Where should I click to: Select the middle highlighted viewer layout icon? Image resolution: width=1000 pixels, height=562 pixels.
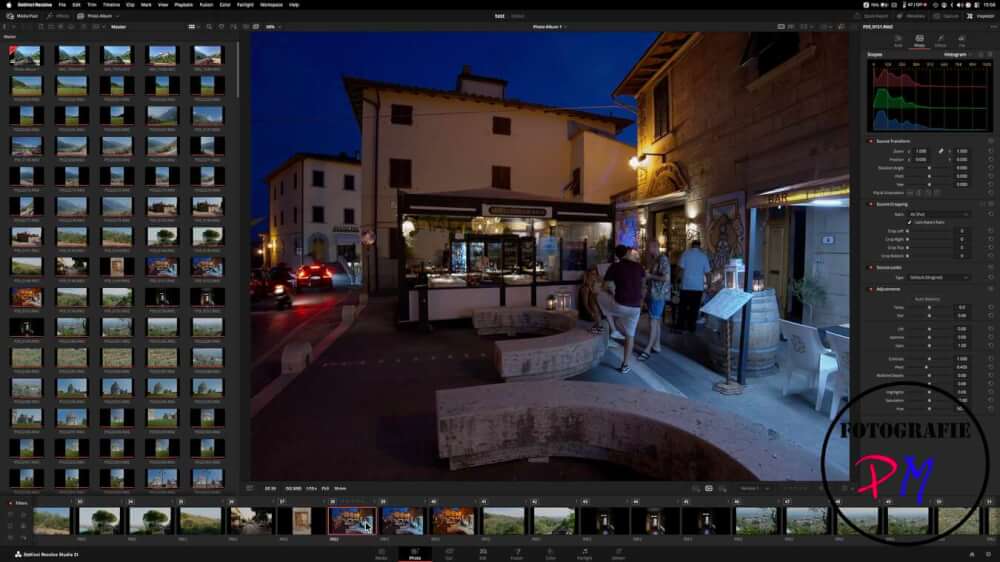[x=709, y=488]
